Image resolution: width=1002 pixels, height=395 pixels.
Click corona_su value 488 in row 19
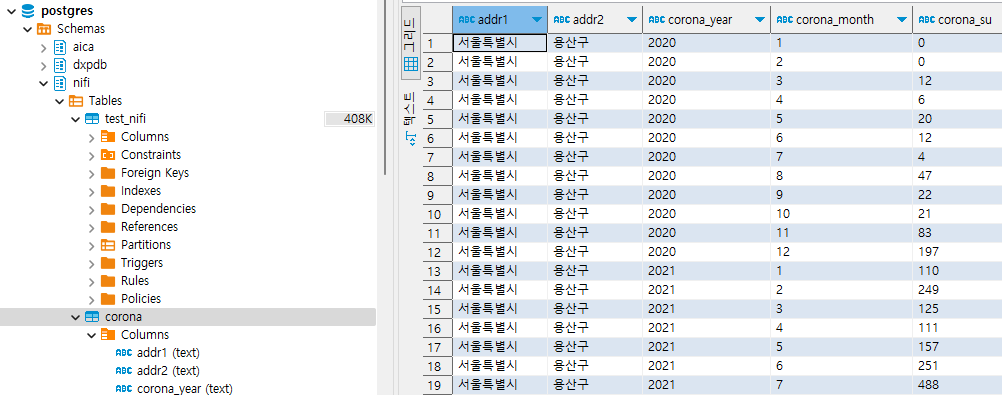point(957,385)
